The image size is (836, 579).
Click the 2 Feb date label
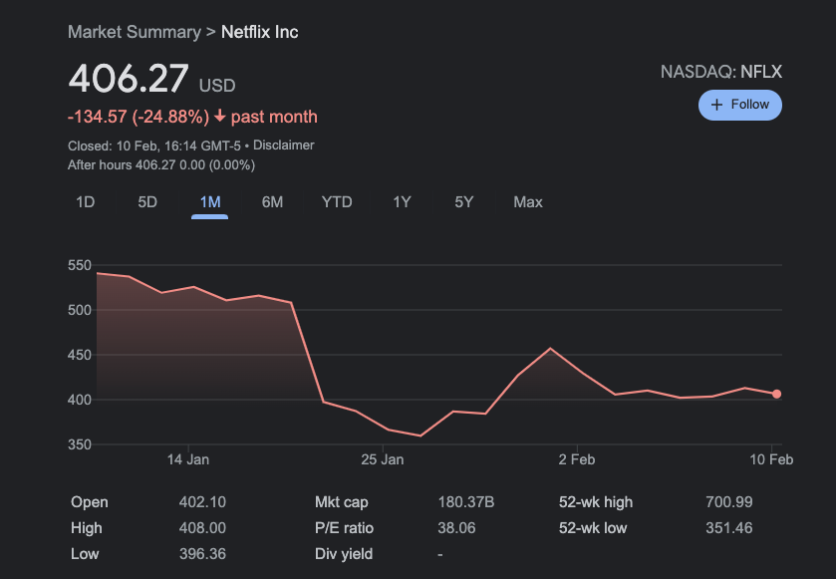577,460
